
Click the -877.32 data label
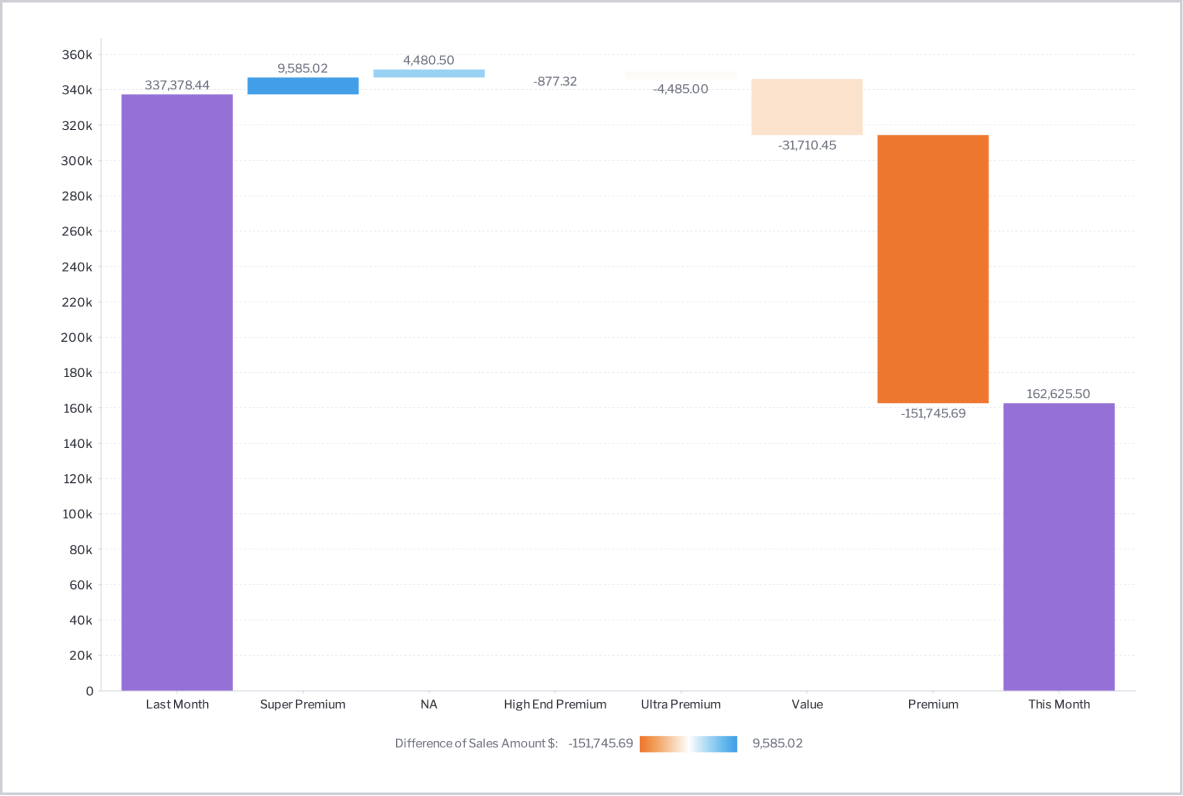click(x=555, y=81)
